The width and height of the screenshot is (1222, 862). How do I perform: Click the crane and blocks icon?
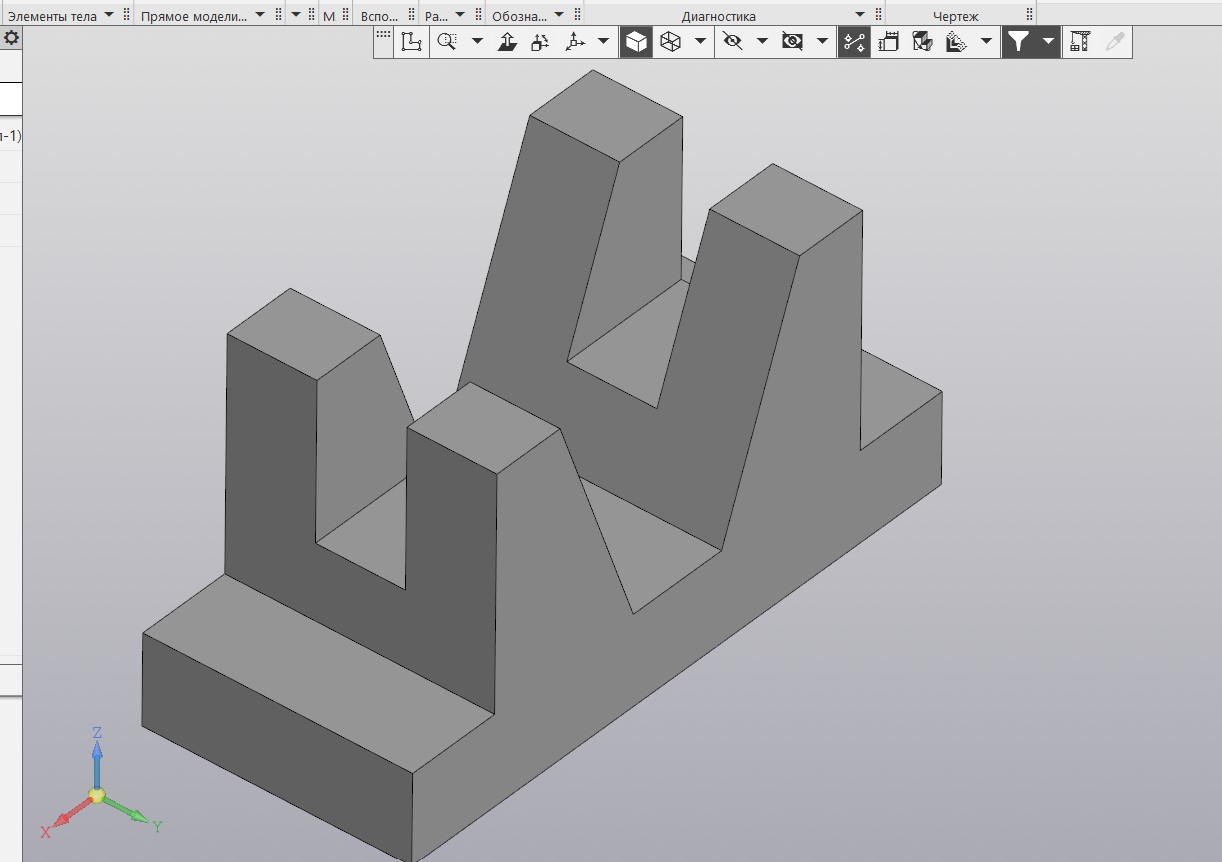coord(1079,42)
